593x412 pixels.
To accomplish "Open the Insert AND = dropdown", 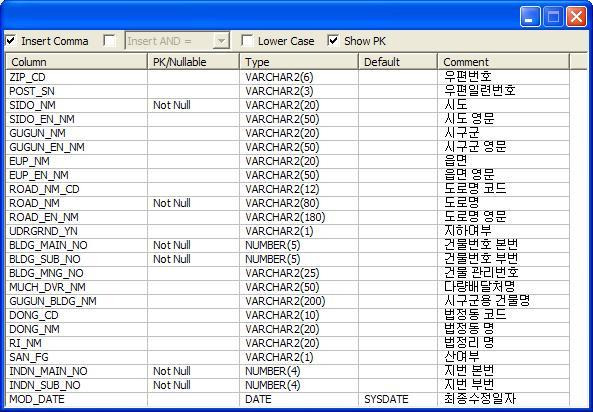I will pyautogui.click(x=221, y=40).
